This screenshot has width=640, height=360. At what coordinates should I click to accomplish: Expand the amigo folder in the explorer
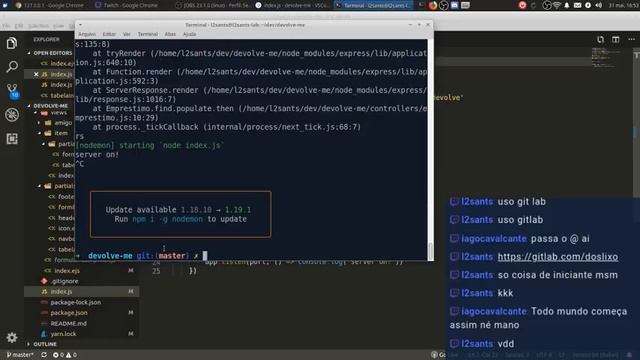coord(57,122)
